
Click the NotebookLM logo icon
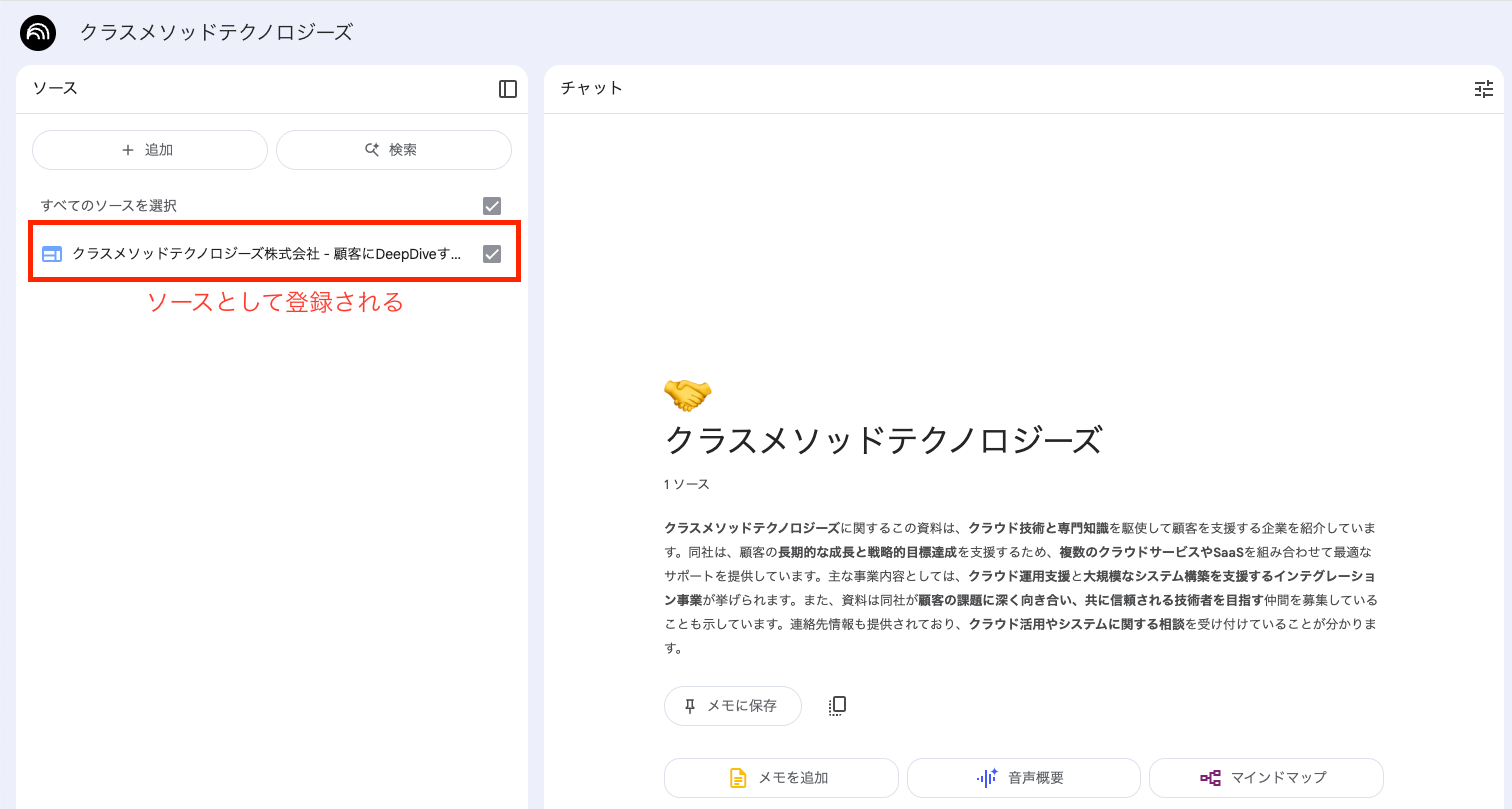(38, 33)
